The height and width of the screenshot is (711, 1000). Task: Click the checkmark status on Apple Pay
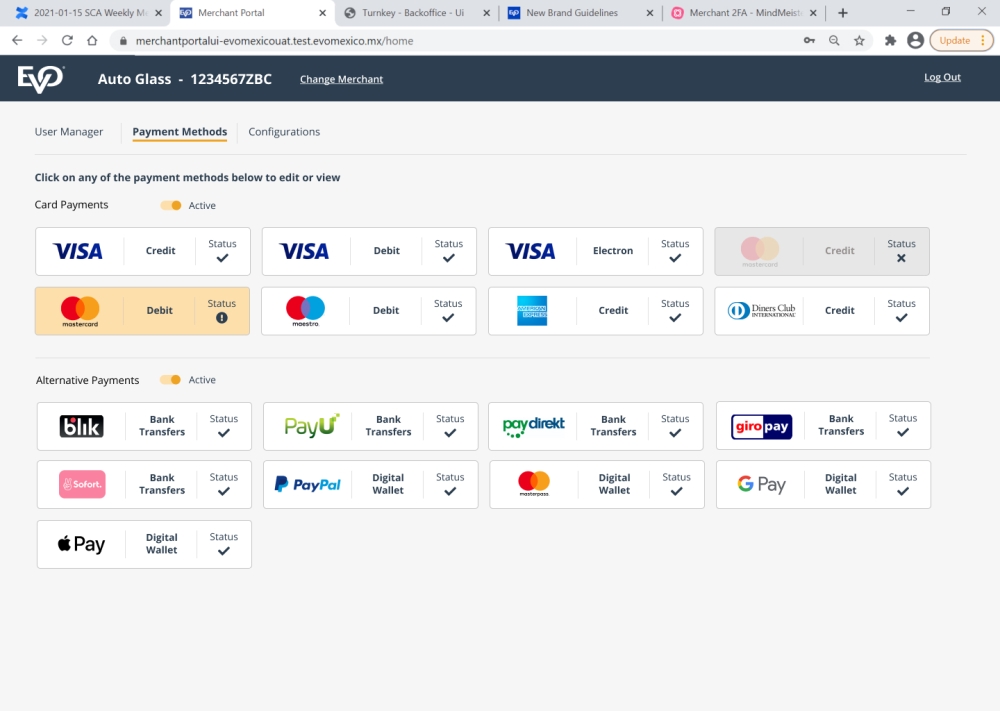click(223, 551)
